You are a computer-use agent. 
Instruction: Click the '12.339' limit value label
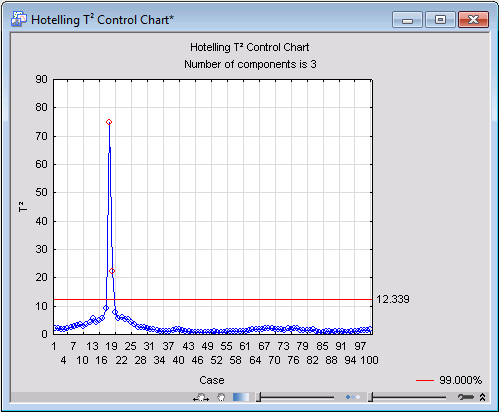(x=393, y=299)
